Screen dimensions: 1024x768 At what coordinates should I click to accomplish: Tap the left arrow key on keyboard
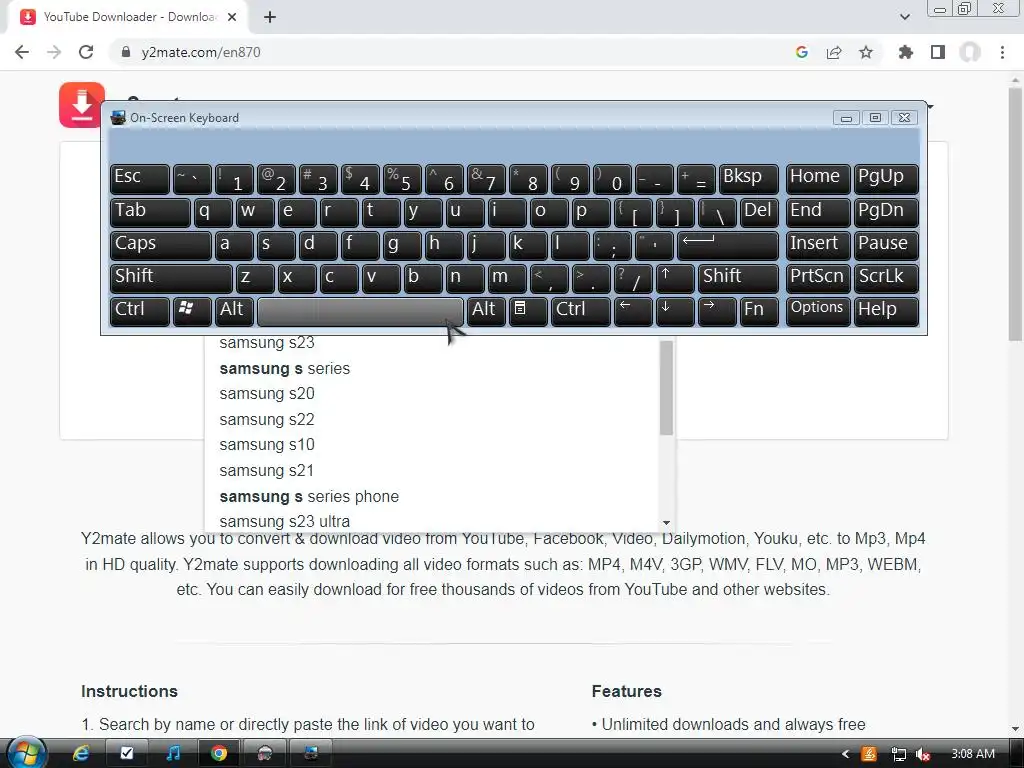point(633,311)
